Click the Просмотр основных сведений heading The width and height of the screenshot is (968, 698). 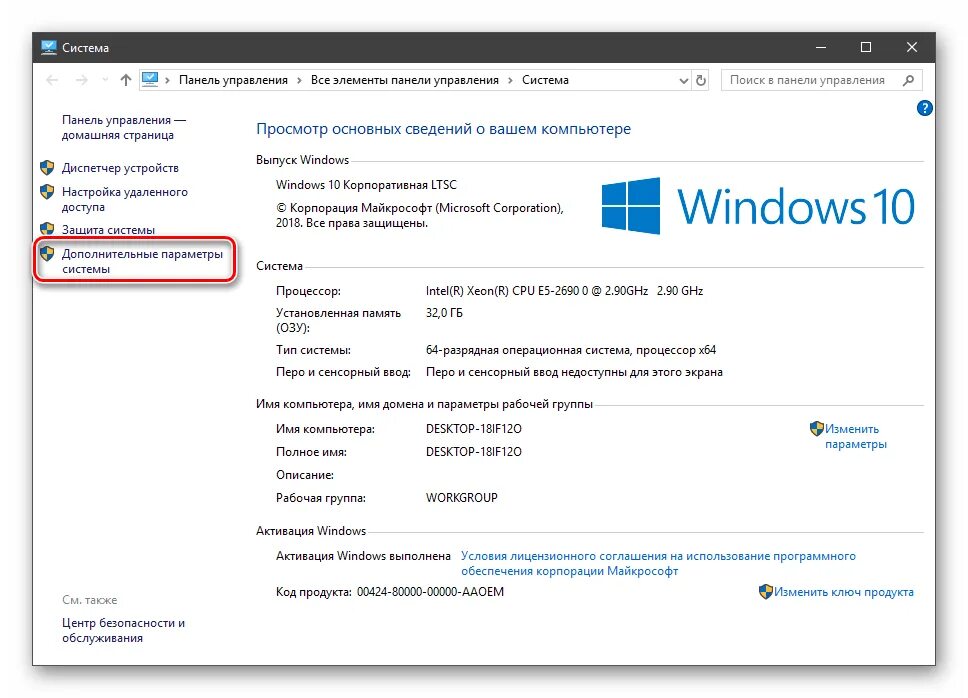pos(443,129)
